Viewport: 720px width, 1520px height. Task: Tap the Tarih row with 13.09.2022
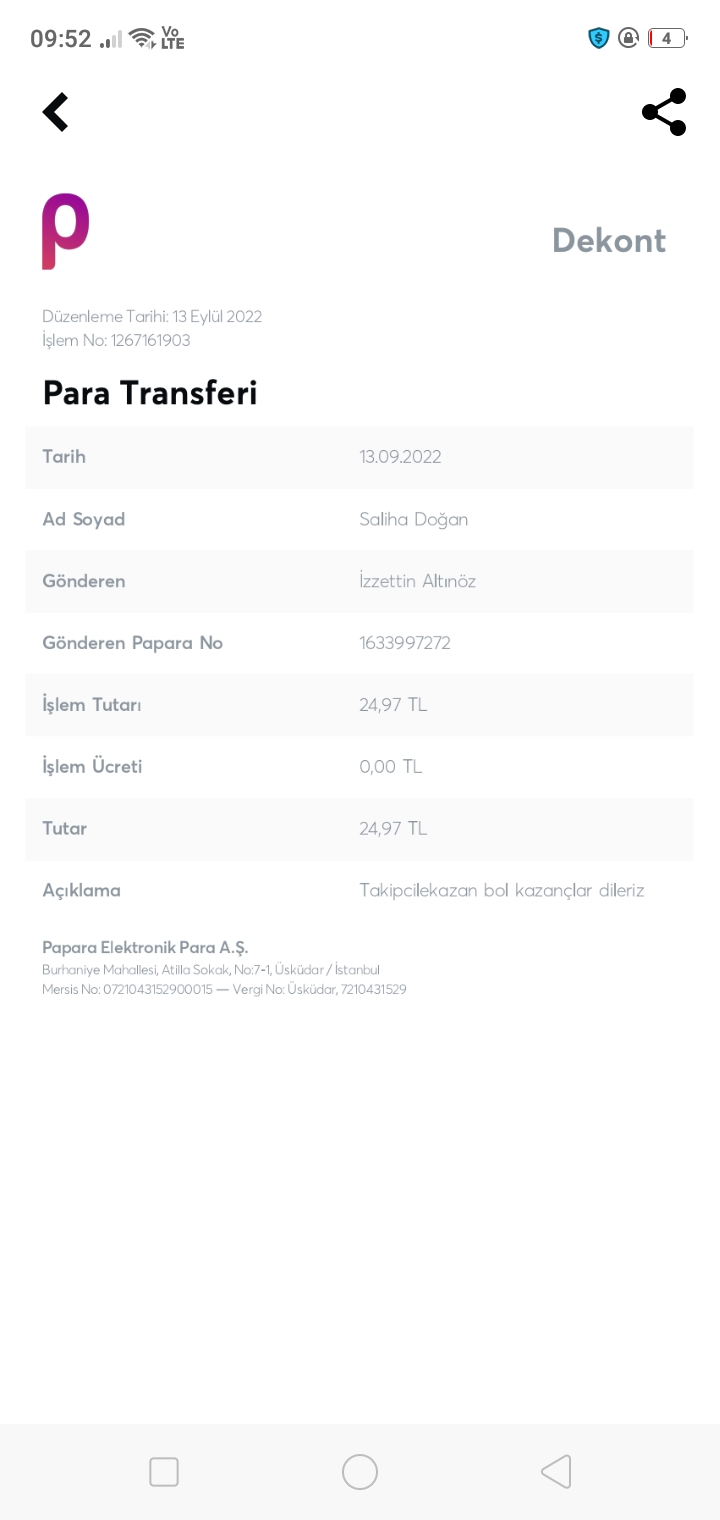click(360, 457)
